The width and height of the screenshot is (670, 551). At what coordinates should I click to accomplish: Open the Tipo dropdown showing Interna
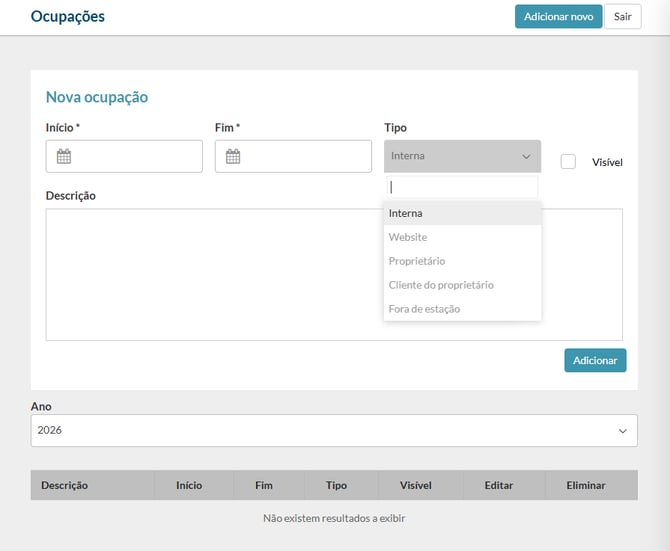(x=462, y=156)
